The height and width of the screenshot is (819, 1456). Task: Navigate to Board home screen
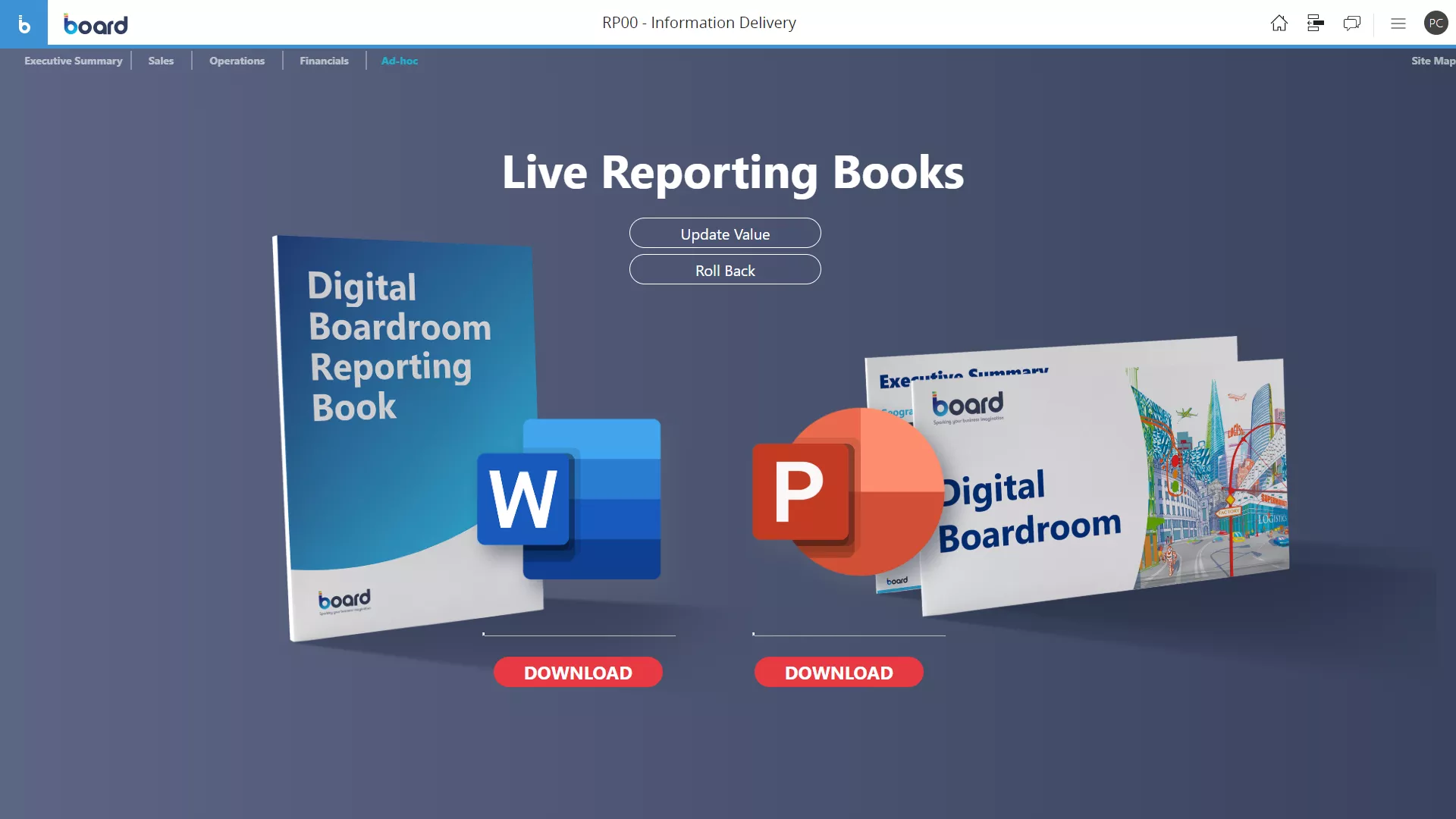(1279, 22)
